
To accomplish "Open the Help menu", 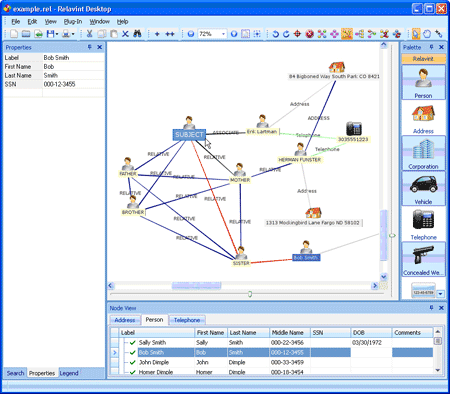I will [122, 22].
